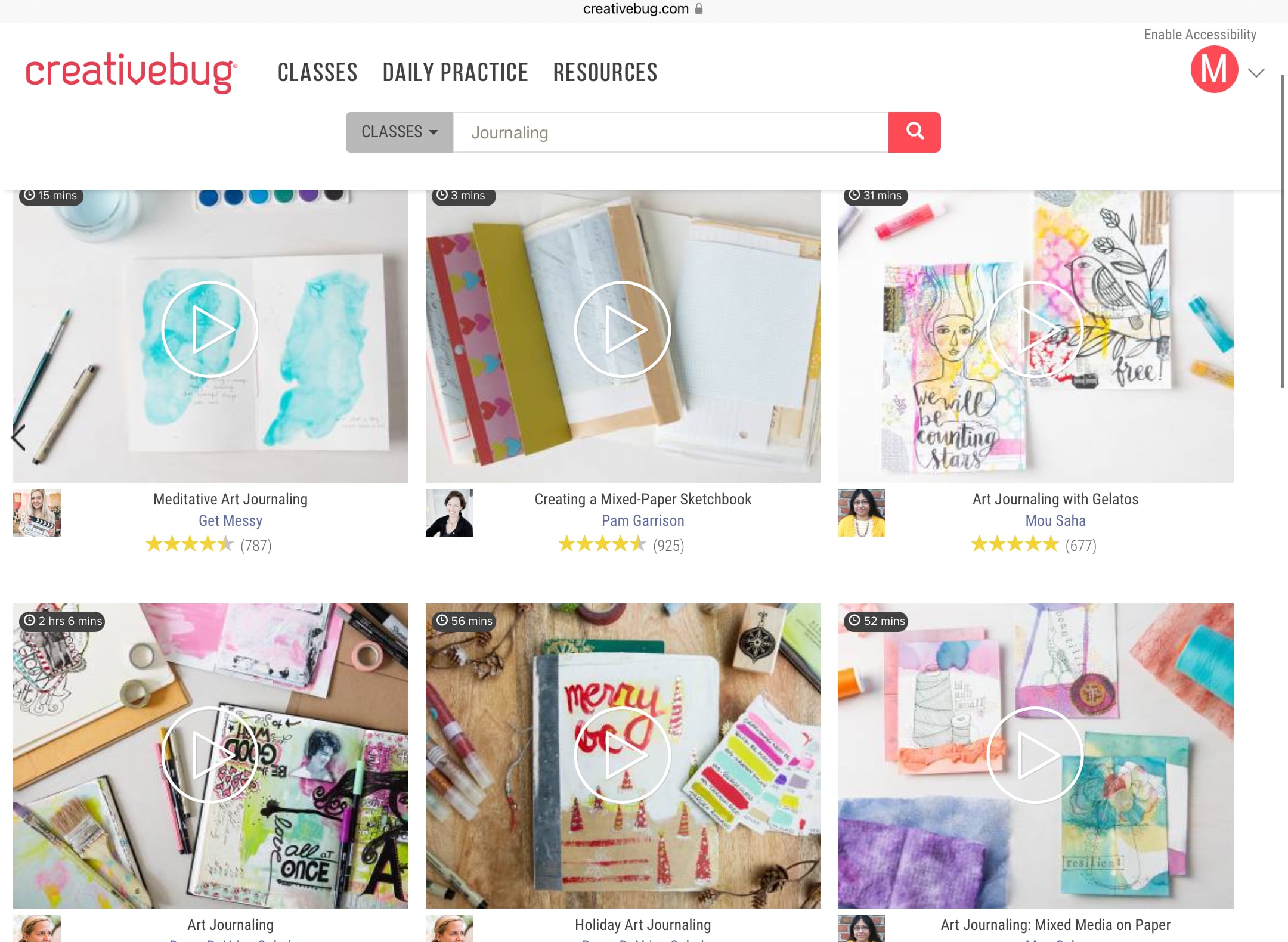
Task: Play the Creating a Mixed-Paper Sketchbook video
Action: click(x=623, y=329)
